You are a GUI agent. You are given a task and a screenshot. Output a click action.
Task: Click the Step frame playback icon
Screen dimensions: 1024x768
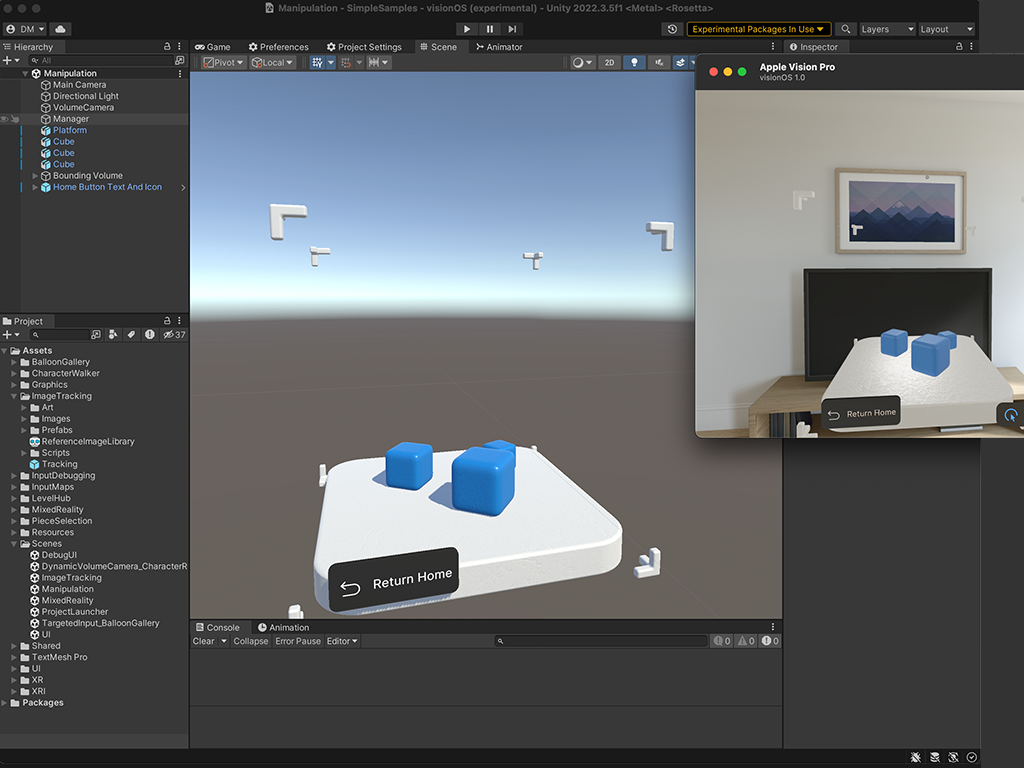coord(512,29)
